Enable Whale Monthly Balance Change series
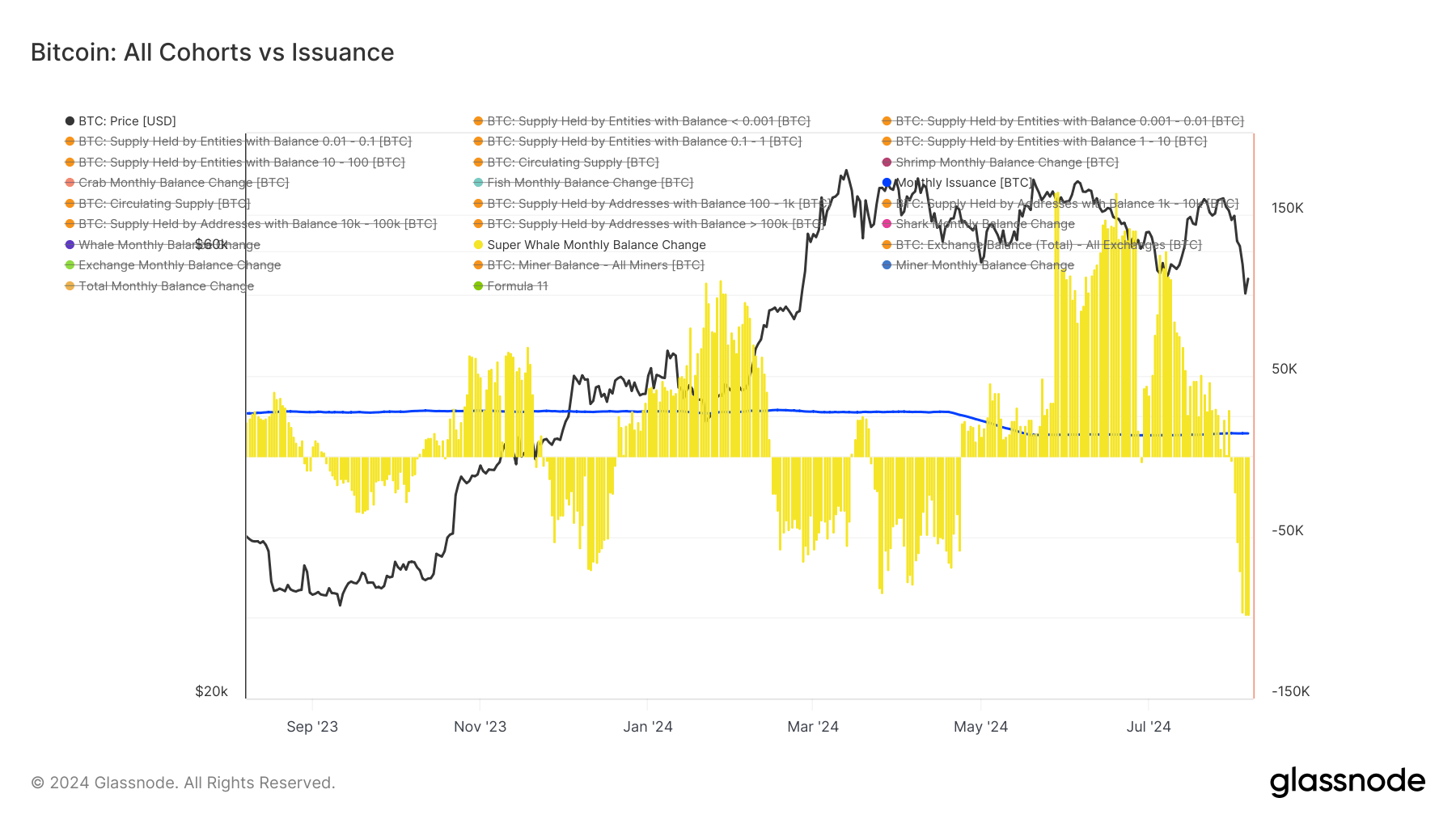The image size is (1456, 819). 163,245
